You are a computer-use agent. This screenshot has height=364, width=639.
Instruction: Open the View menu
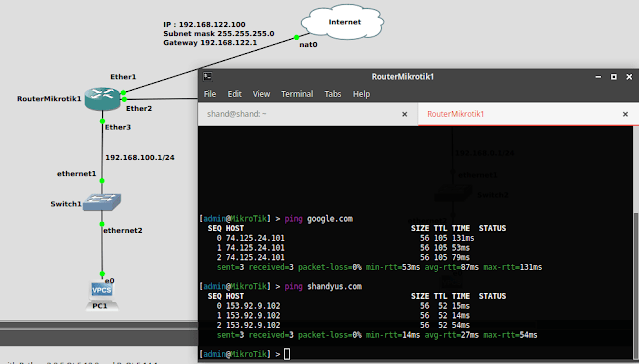pos(261,94)
